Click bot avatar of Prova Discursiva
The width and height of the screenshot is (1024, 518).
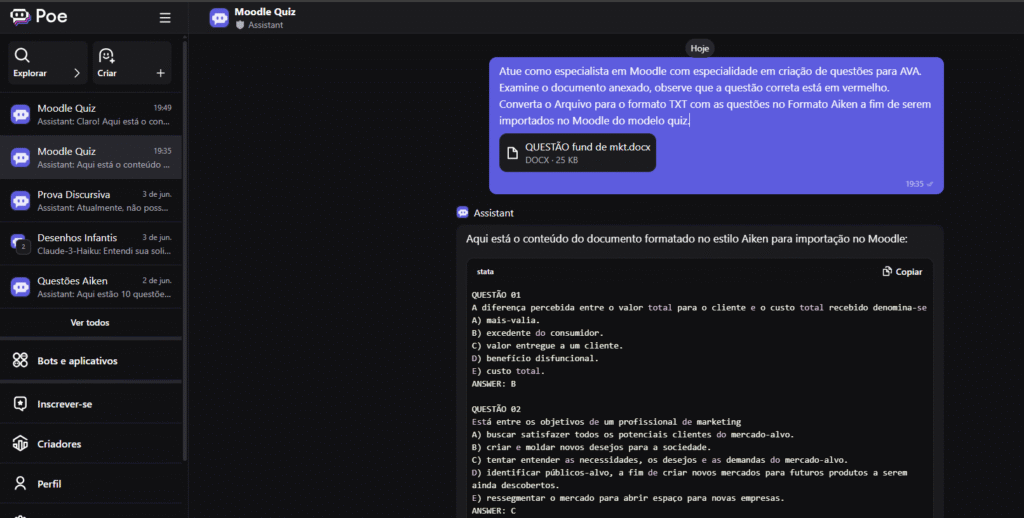20,201
